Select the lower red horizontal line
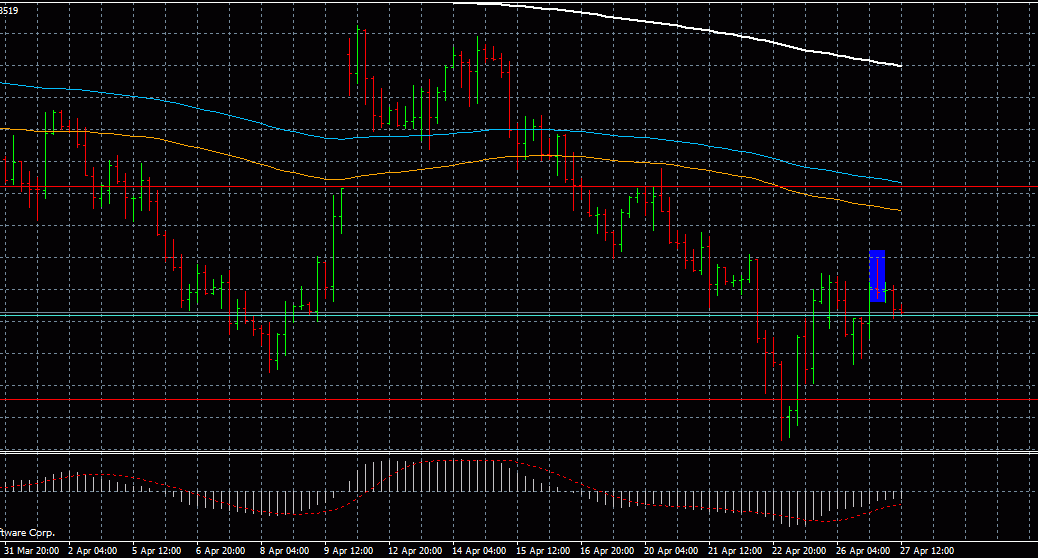 (519, 400)
